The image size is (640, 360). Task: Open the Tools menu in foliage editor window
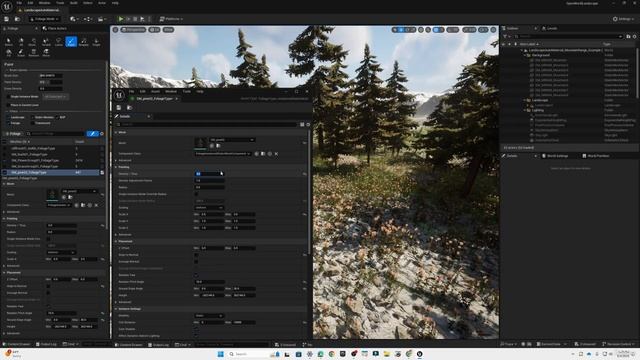coord(187,91)
